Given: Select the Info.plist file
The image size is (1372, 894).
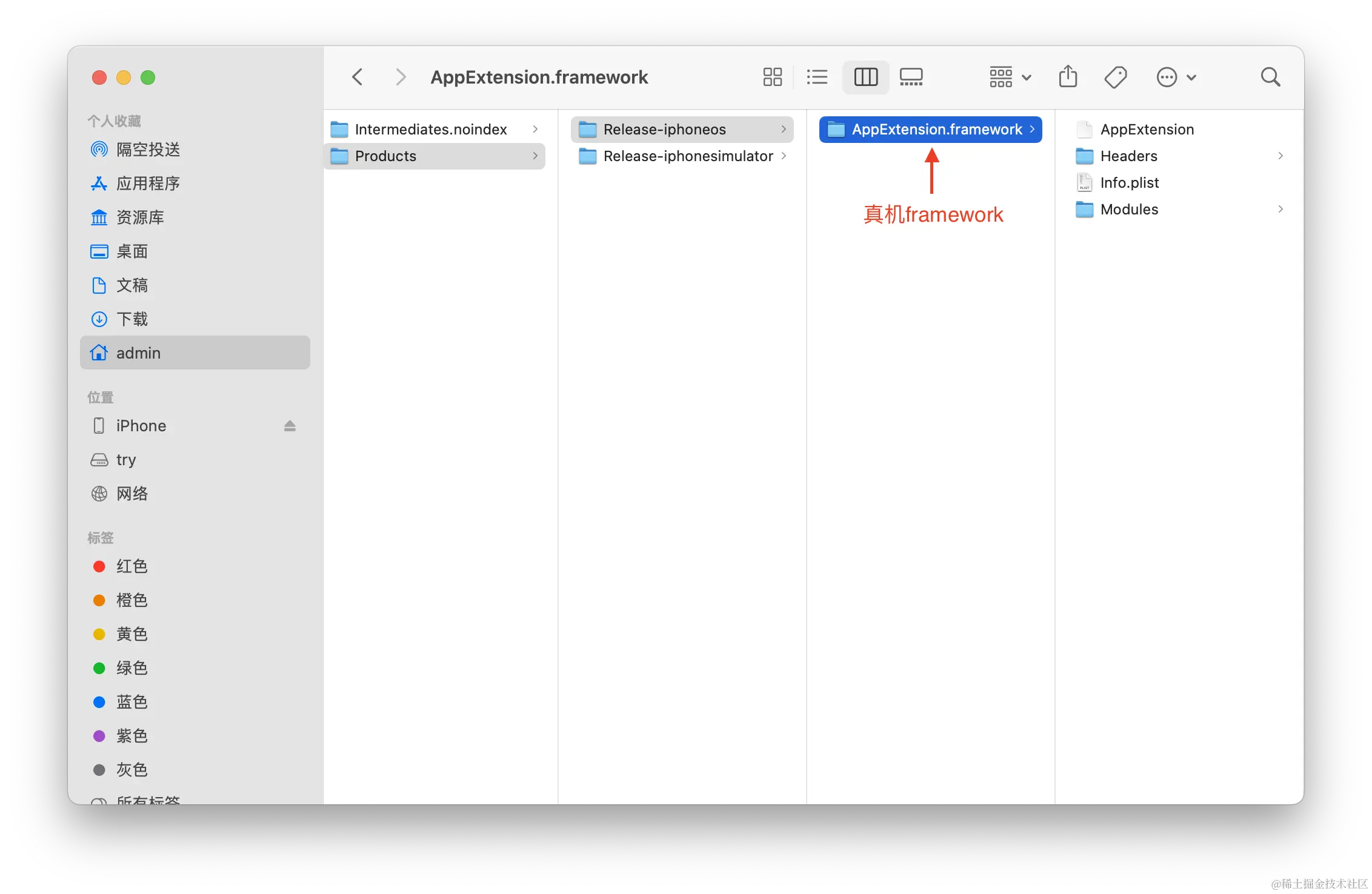Looking at the screenshot, I should click(x=1129, y=183).
